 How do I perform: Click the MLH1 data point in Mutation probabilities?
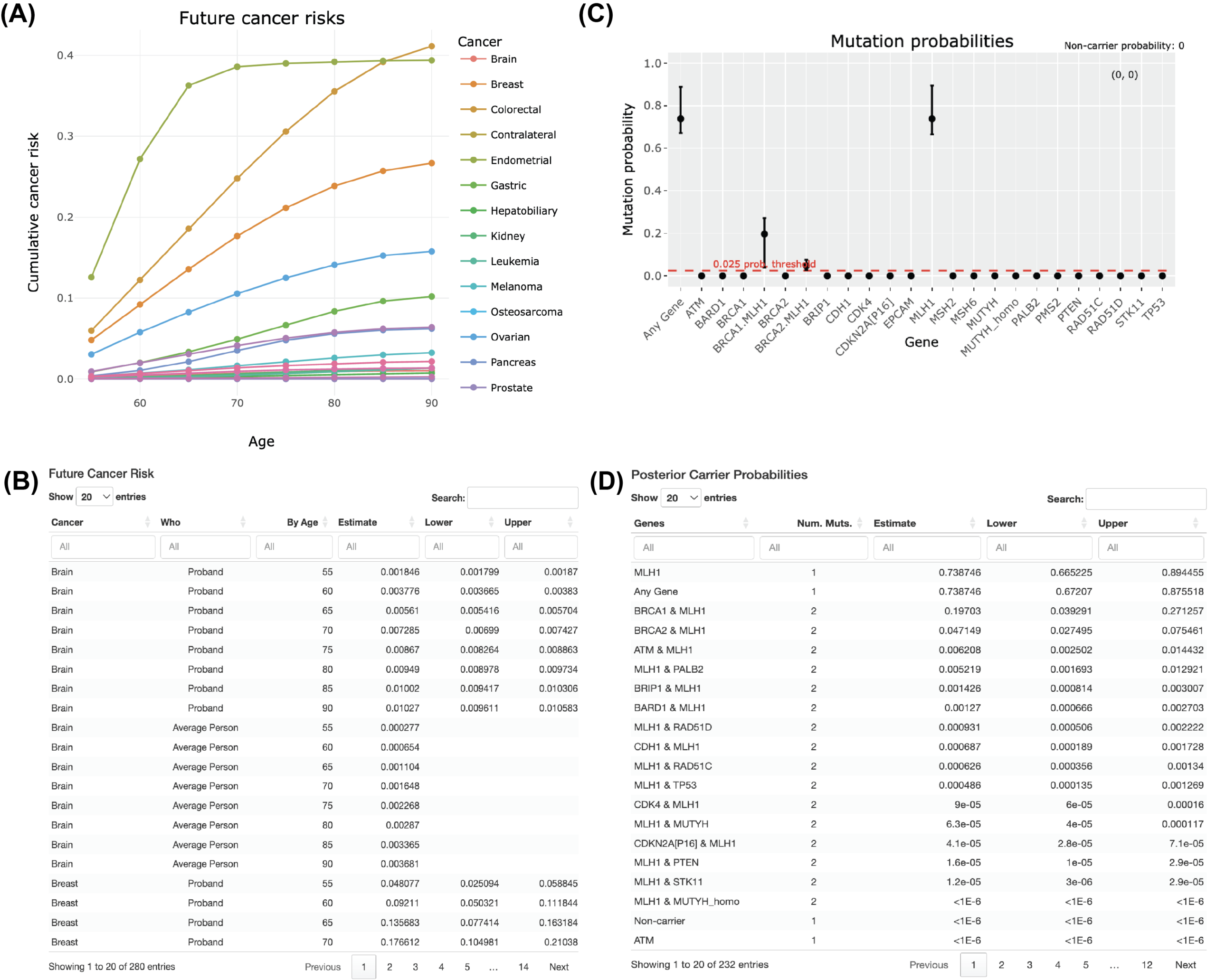932,119
